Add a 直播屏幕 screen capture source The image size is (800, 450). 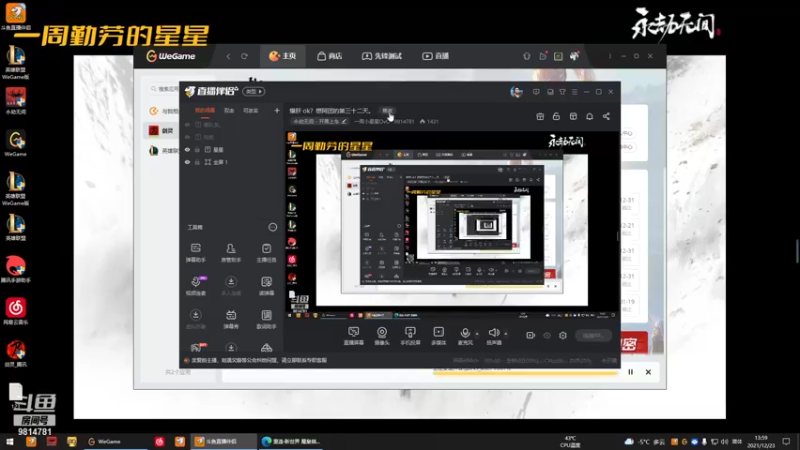pyautogui.click(x=354, y=336)
